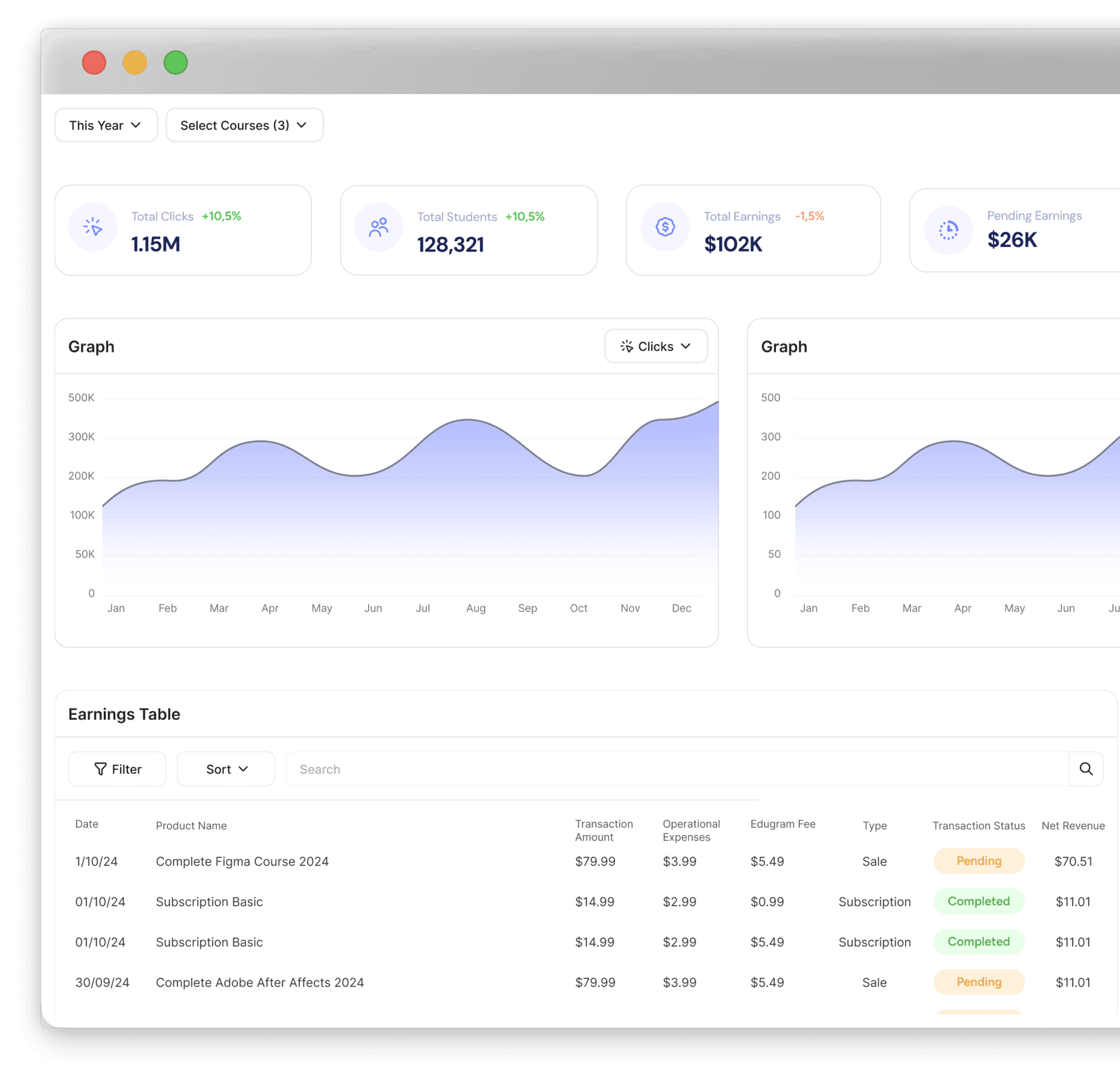
Task: Click the Search input field
Action: pos(677,769)
